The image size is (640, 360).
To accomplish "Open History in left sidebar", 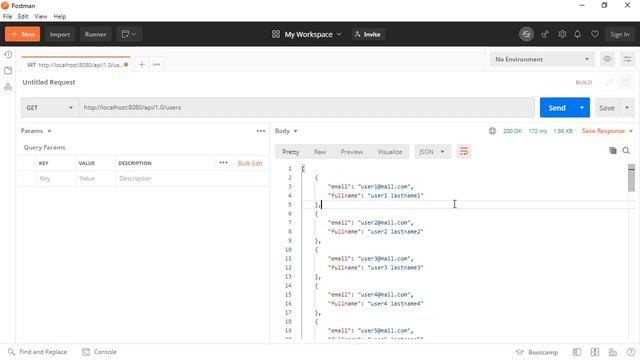I will click(8, 54).
